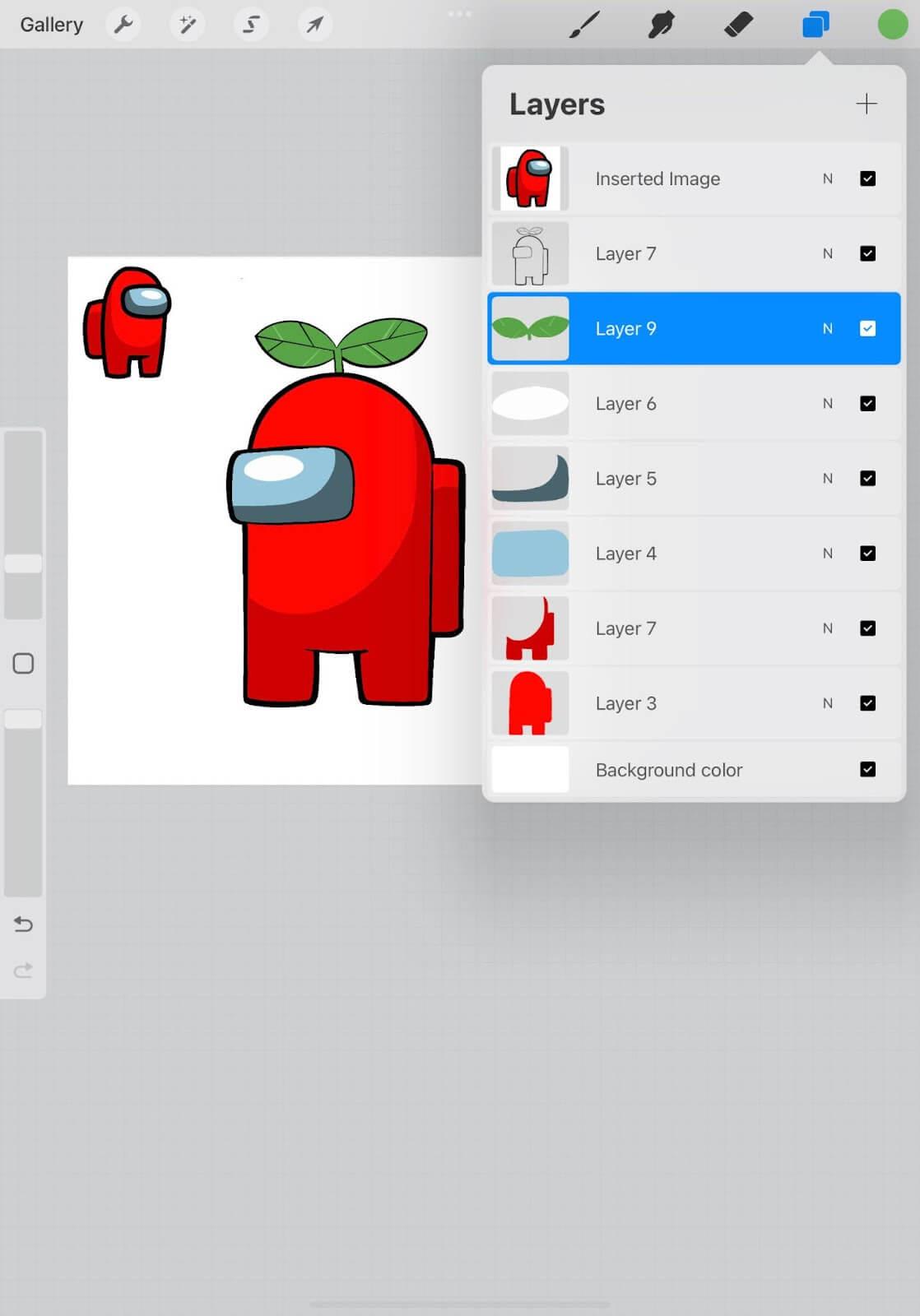Viewport: 920px width, 1316px height.
Task: Hide the Background color layer
Action: pyautogui.click(x=867, y=769)
